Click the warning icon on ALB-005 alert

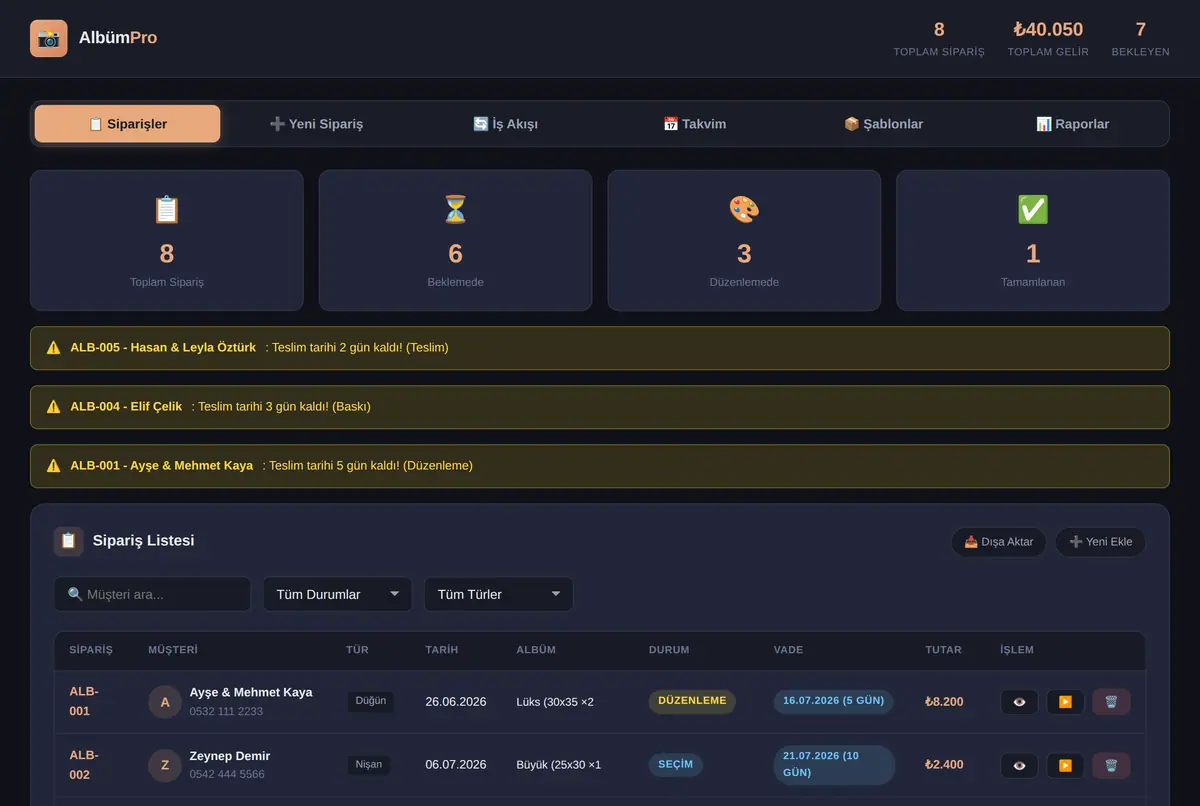54,348
